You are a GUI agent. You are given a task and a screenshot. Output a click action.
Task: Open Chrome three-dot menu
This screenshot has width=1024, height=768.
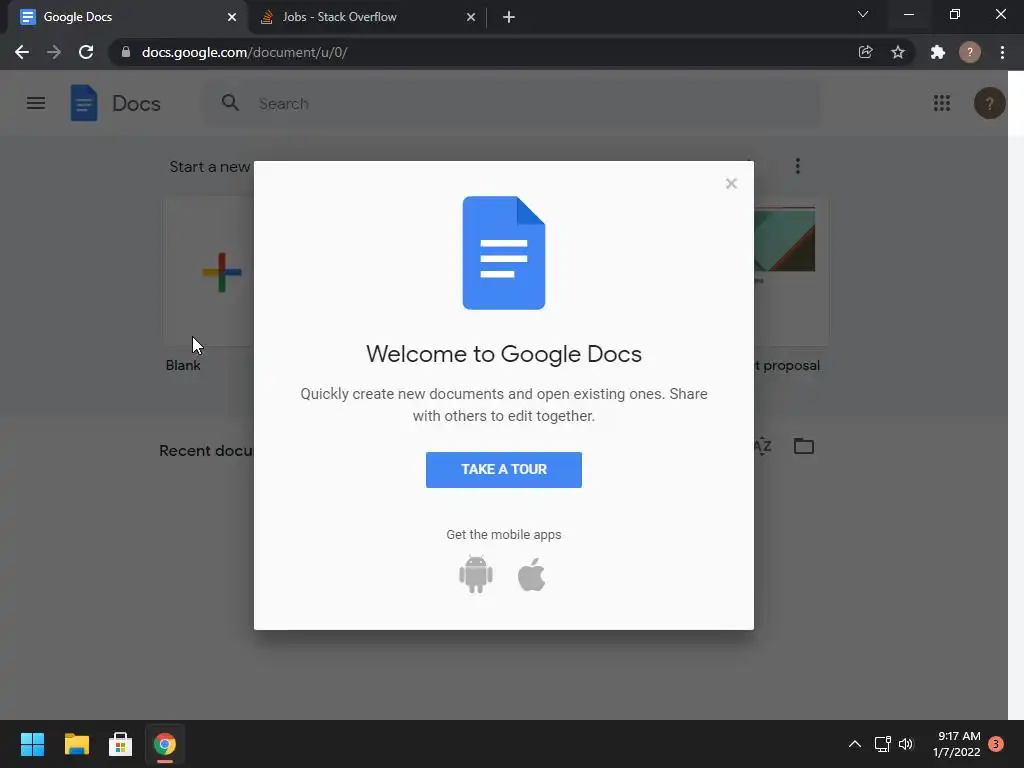tap(1002, 52)
